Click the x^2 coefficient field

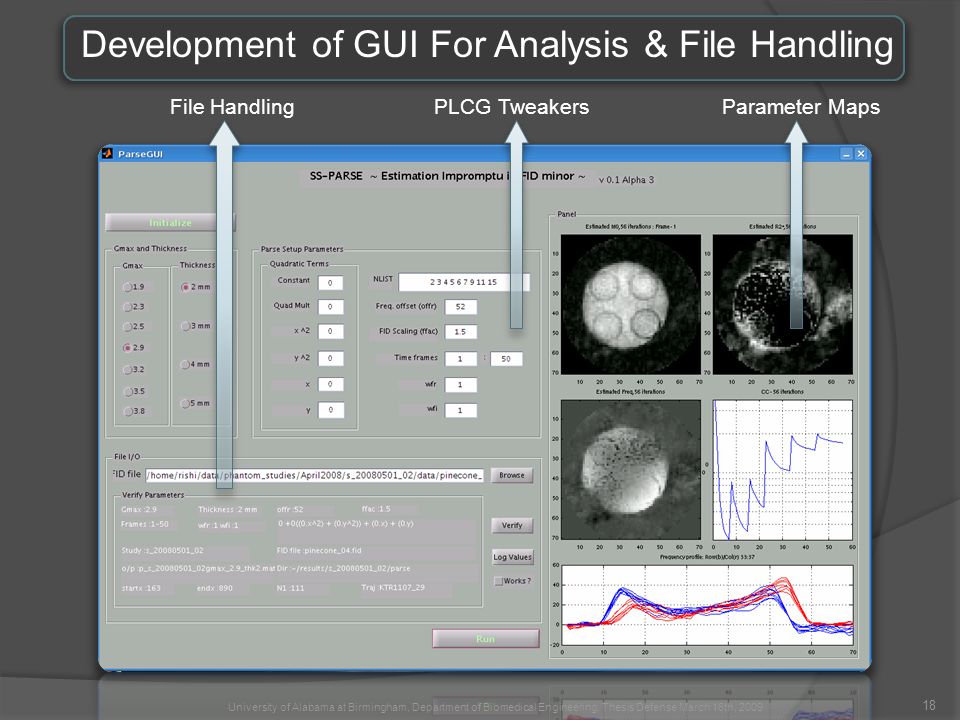pyautogui.click(x=331, y=331)
